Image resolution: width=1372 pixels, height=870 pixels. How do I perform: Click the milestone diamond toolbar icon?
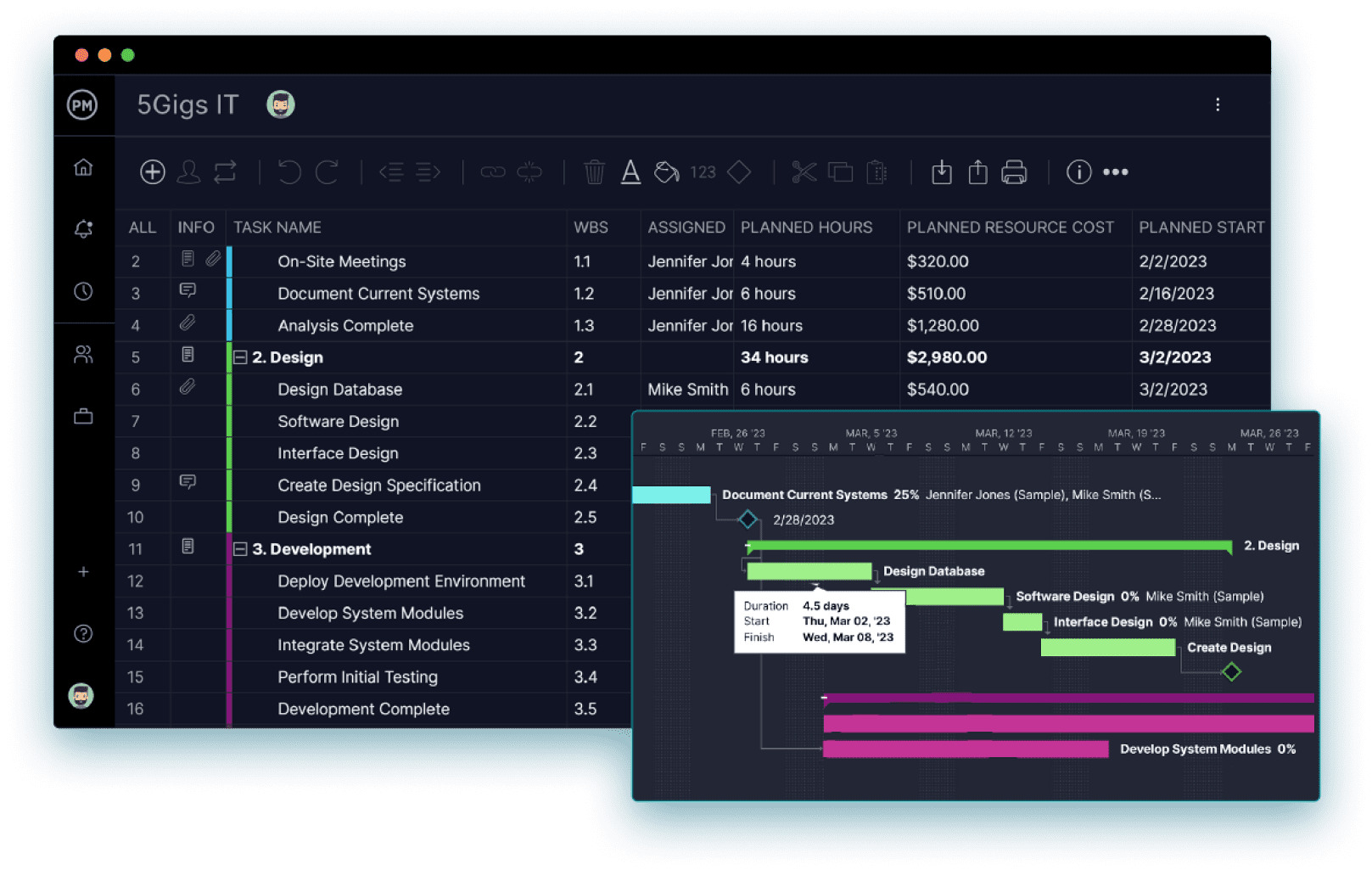click(739, 172)
